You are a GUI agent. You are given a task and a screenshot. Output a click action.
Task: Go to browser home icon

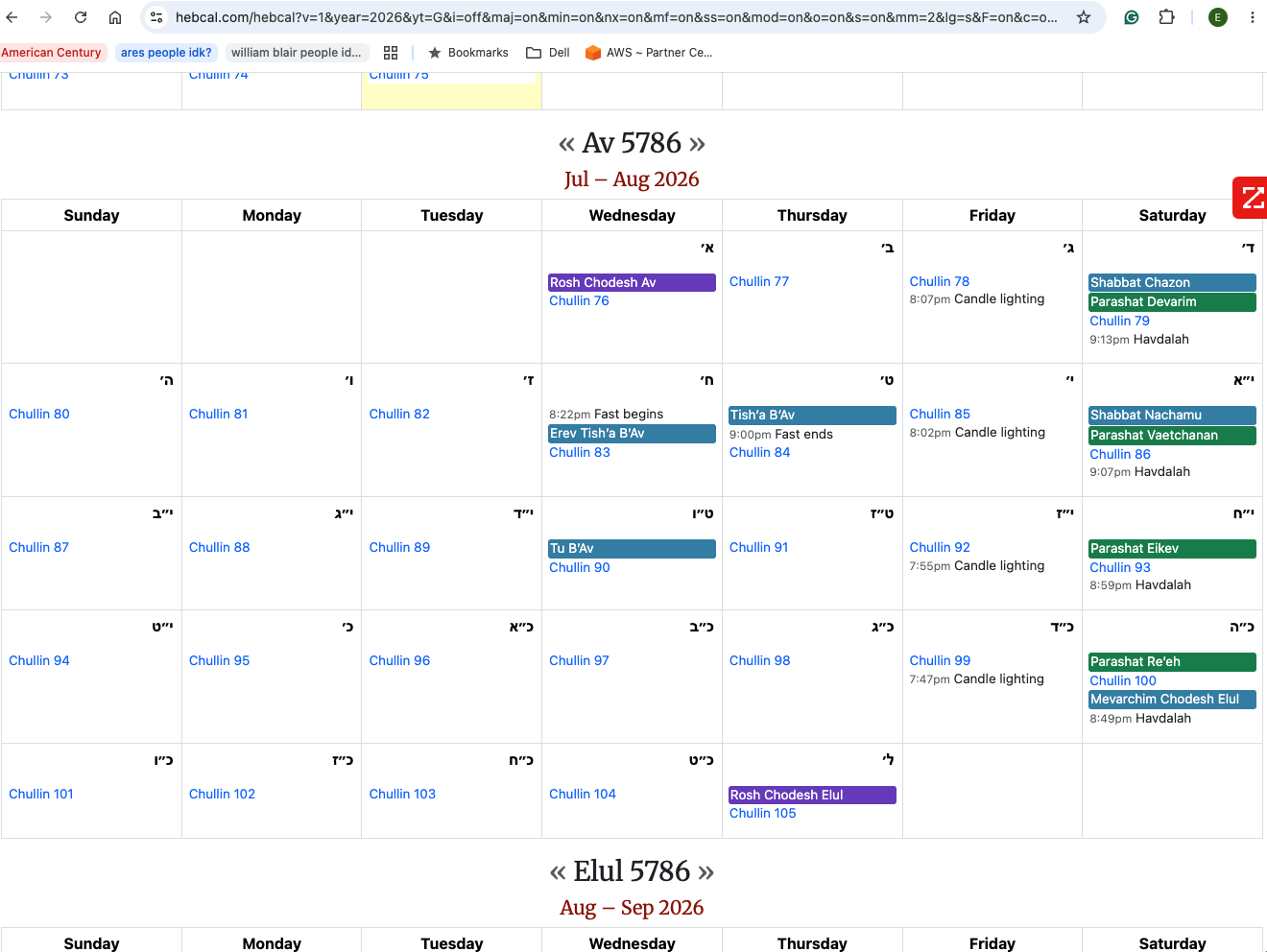(x=115, y=17)
